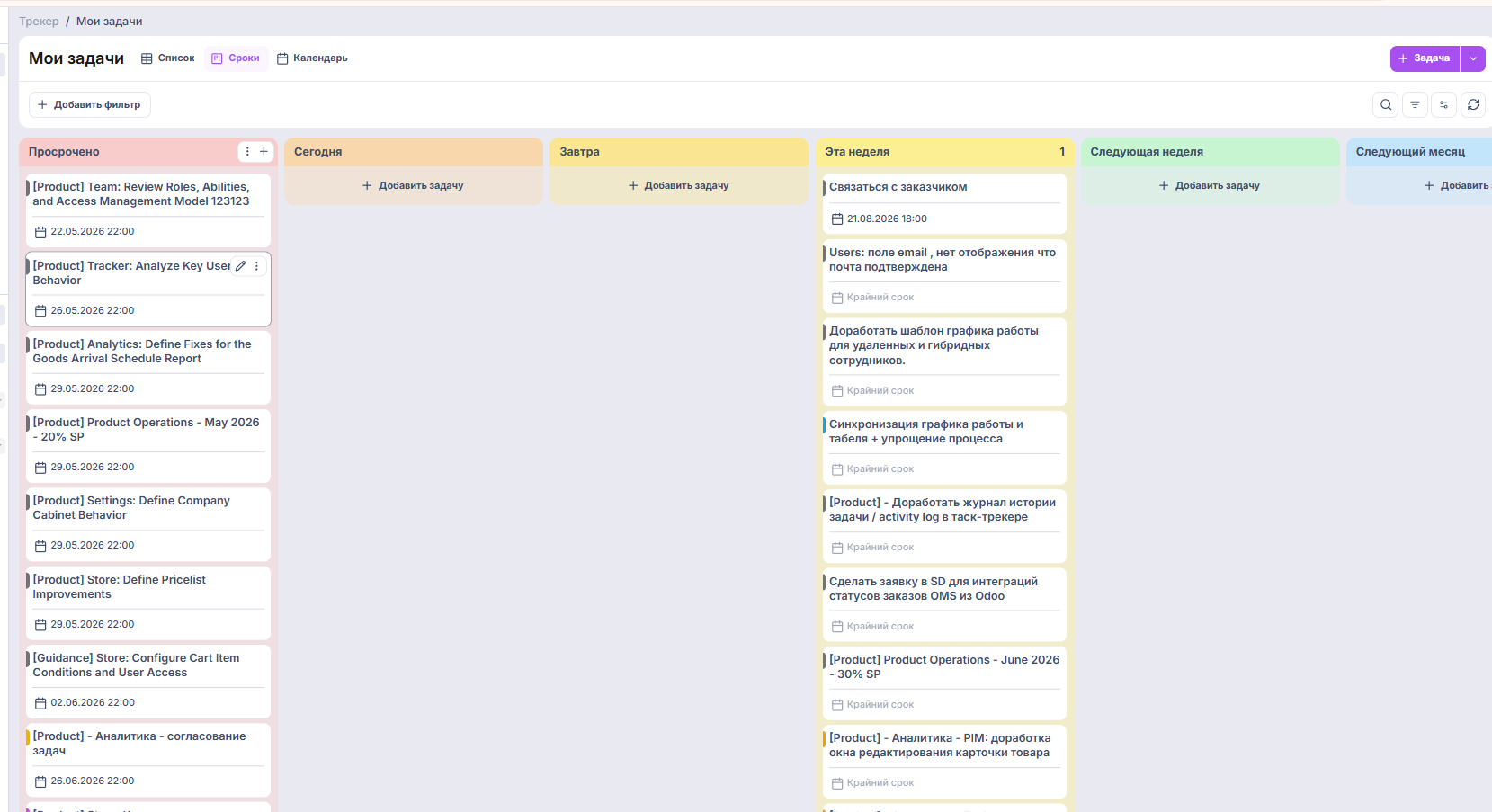1492x812 pixels.
Task: Click the Эта неделя column header
Action: coord(944,152)
